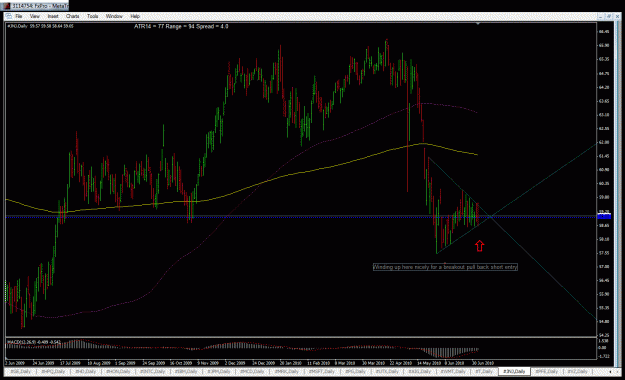625x380 pixels.
Task: Switch to the #WMT,Daily chart tab
Action: 452,371
